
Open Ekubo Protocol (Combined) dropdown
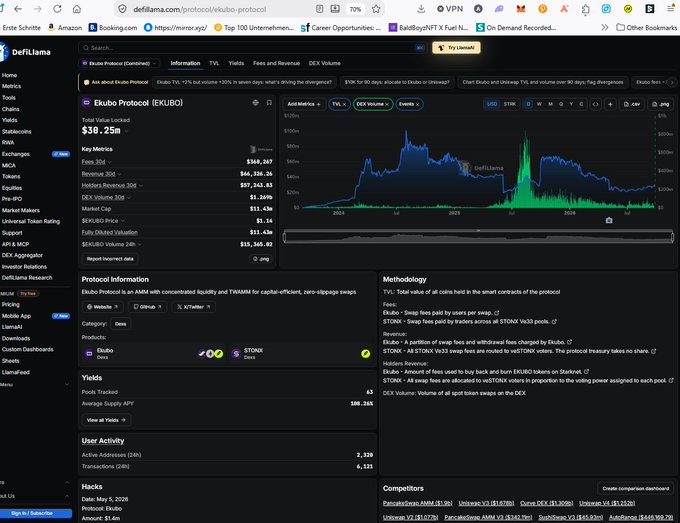(x=119, y=63)
